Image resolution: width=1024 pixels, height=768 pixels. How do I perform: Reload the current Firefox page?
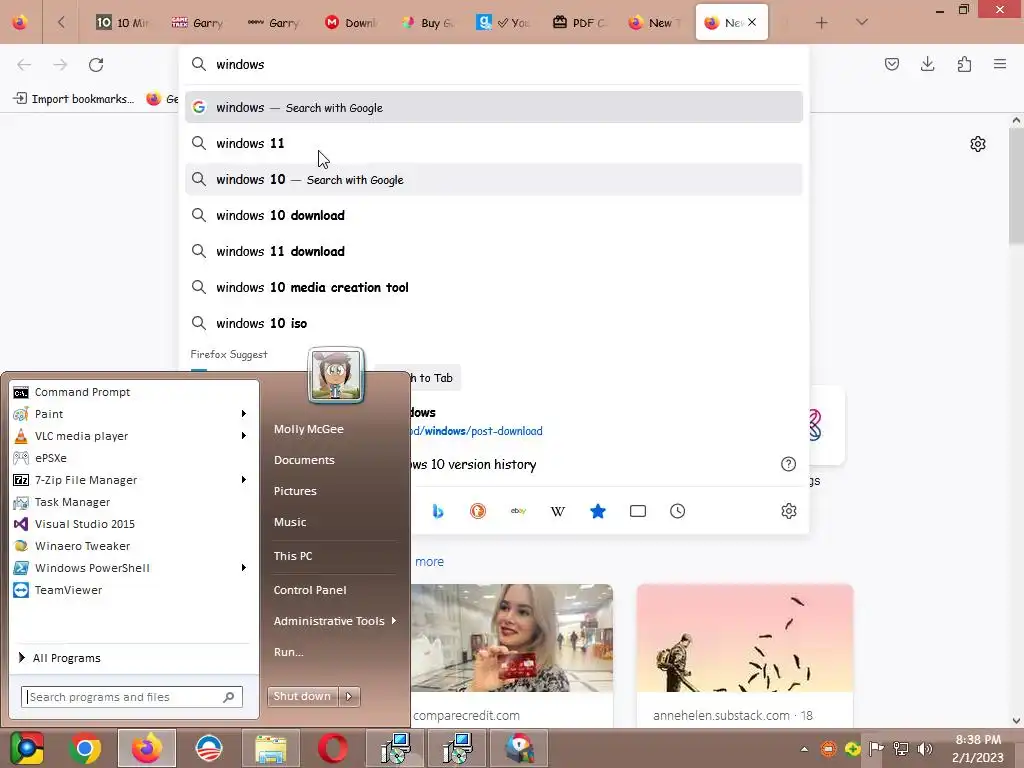(x=96, y=65)
